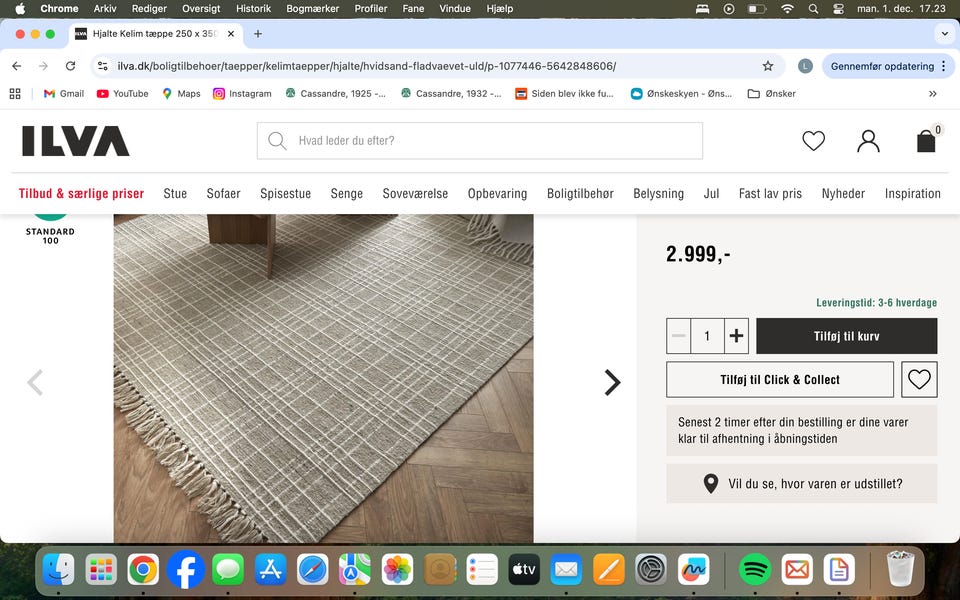Open the user account icon
Image resolution: width=960 pixels, height=600 pixels.
pos(868,141)
